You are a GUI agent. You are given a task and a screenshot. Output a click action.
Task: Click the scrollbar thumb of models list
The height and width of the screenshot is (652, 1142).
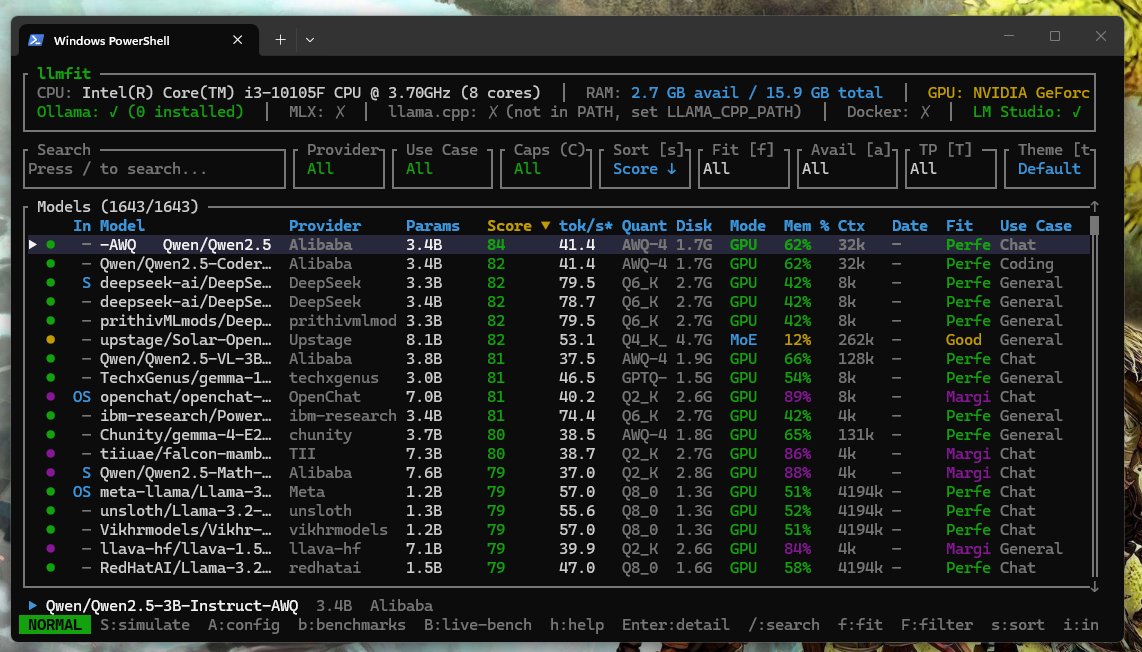coord(1094,225)
